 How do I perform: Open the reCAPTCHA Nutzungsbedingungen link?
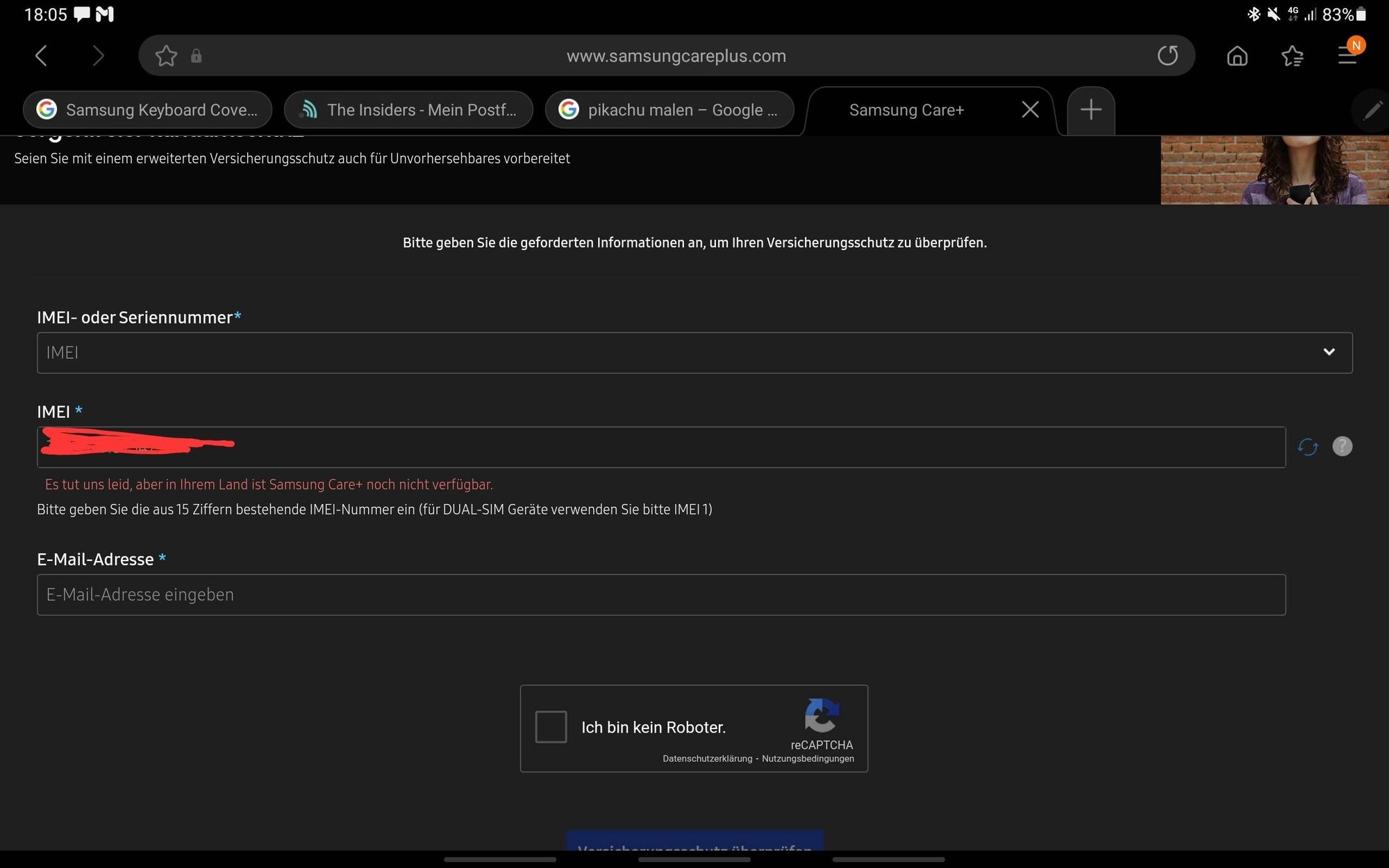coord(808,758)
